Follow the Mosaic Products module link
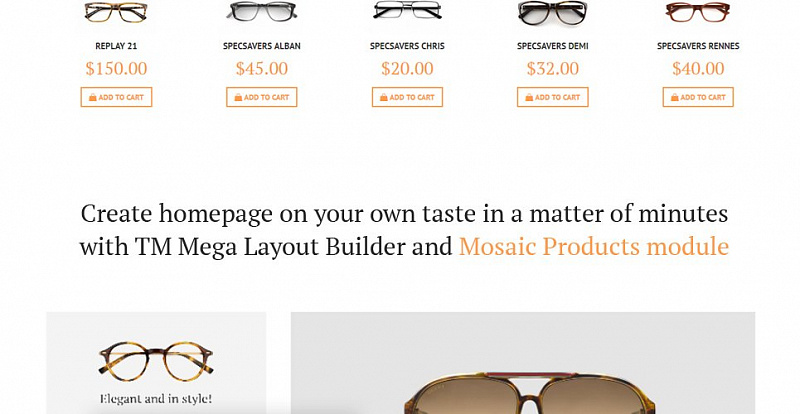This screenshot has width=800, height=414. [594, 247]
